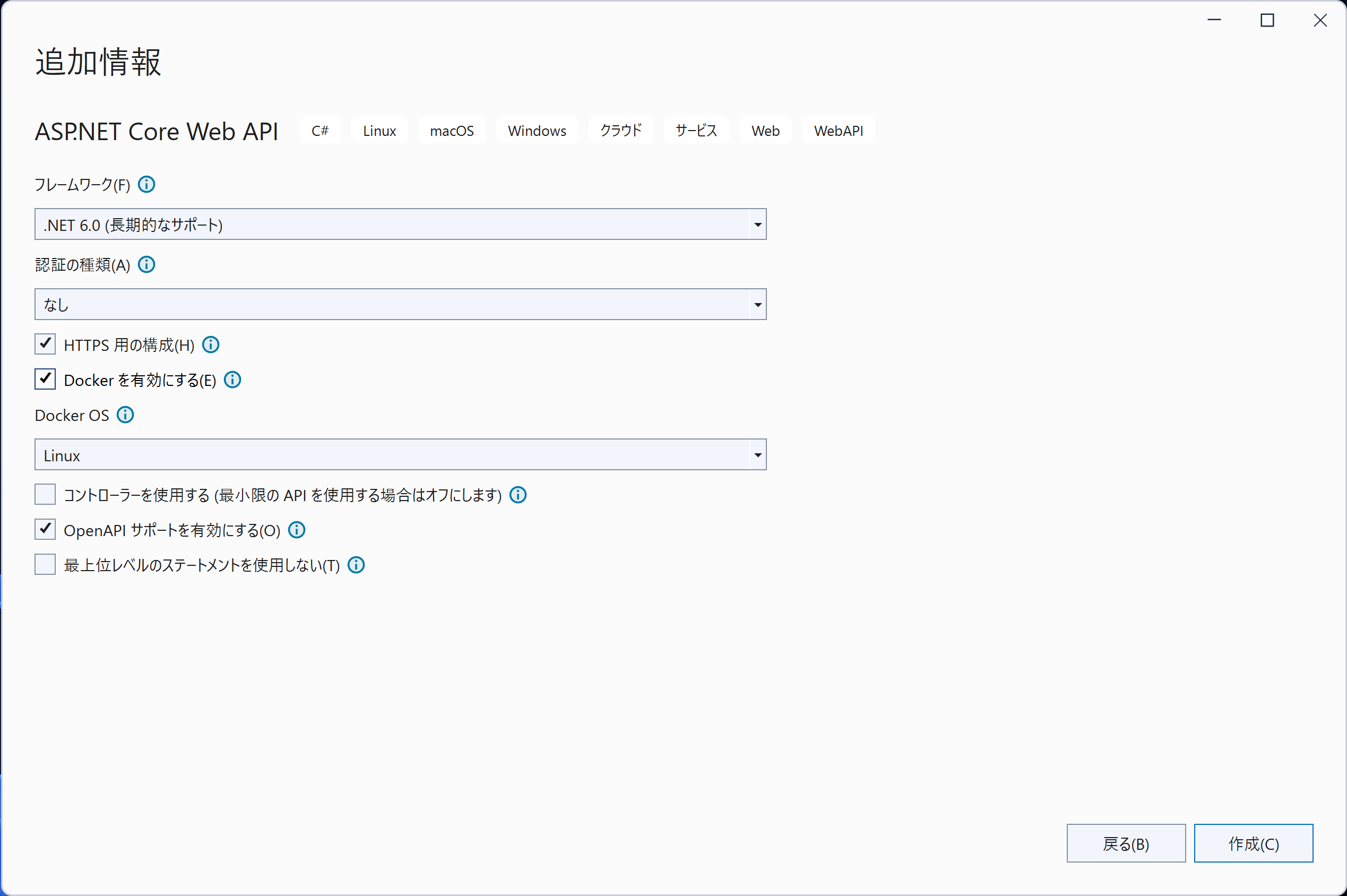Image resolution: width=1347 pixels, height=896 pixels.
Task: Check 最上位レベルのステートメントを使用しない checkbox
Action: (45, 565)
